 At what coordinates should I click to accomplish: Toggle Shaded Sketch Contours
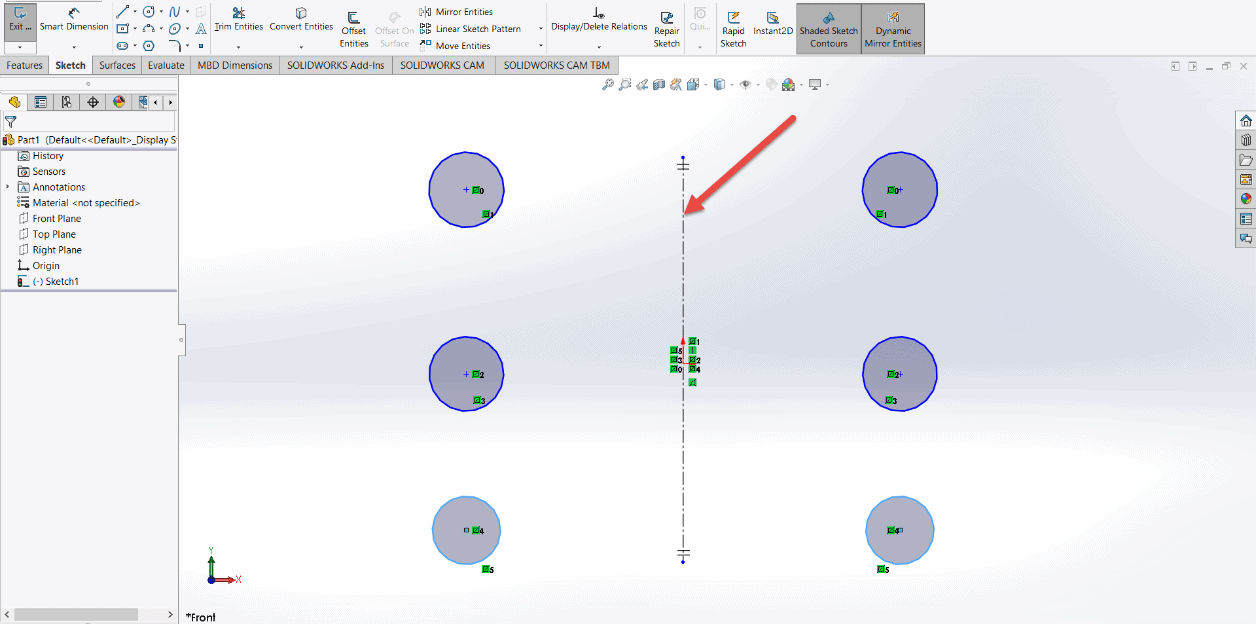(x=829, y=30)
